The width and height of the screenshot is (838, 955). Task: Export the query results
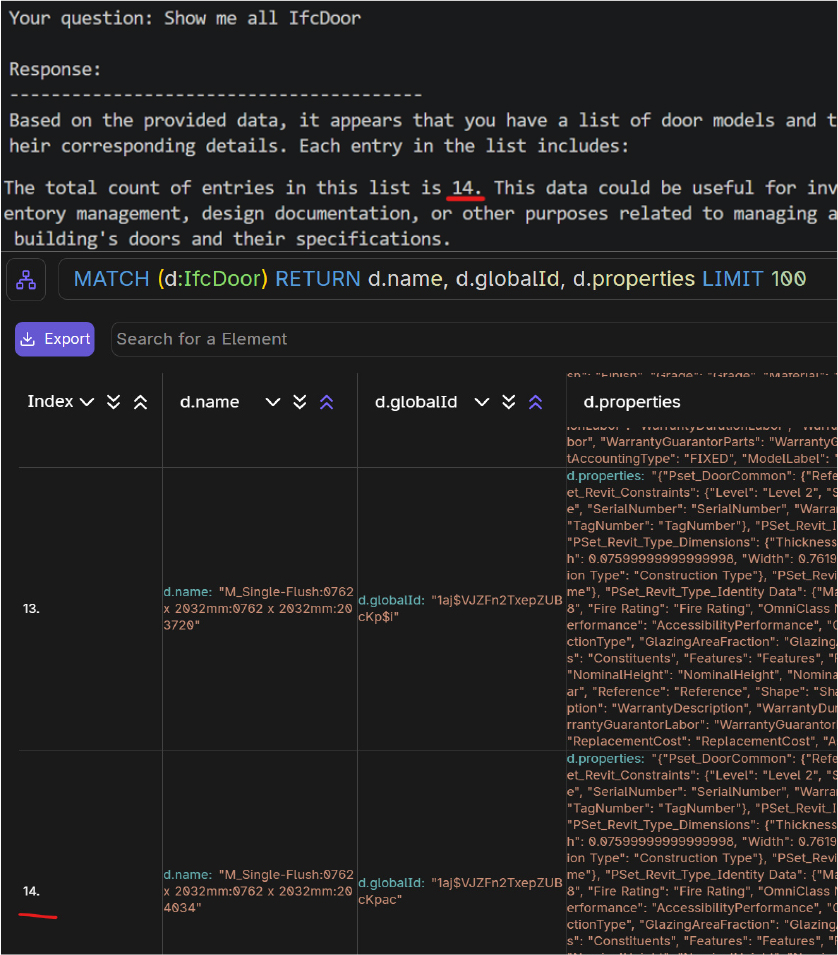click(55, 339)
